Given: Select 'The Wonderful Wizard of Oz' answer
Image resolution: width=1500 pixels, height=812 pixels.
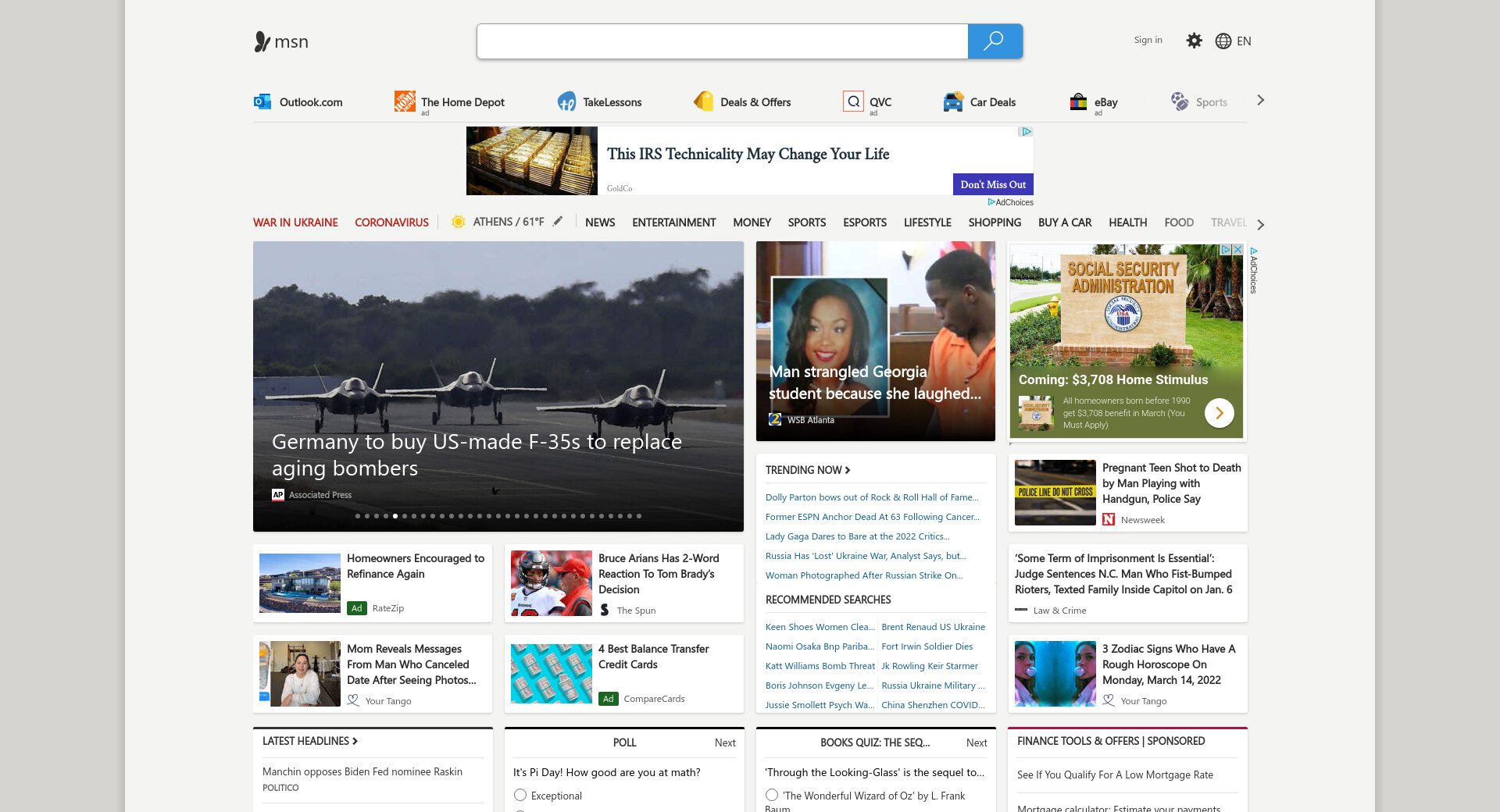Looking at the screenshot, I should tap(772, 795).
